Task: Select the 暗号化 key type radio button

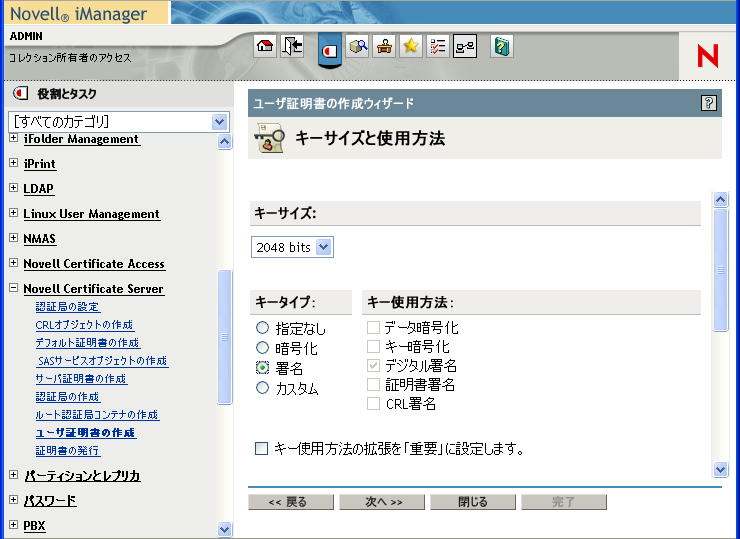Action: tap(262, 347)
